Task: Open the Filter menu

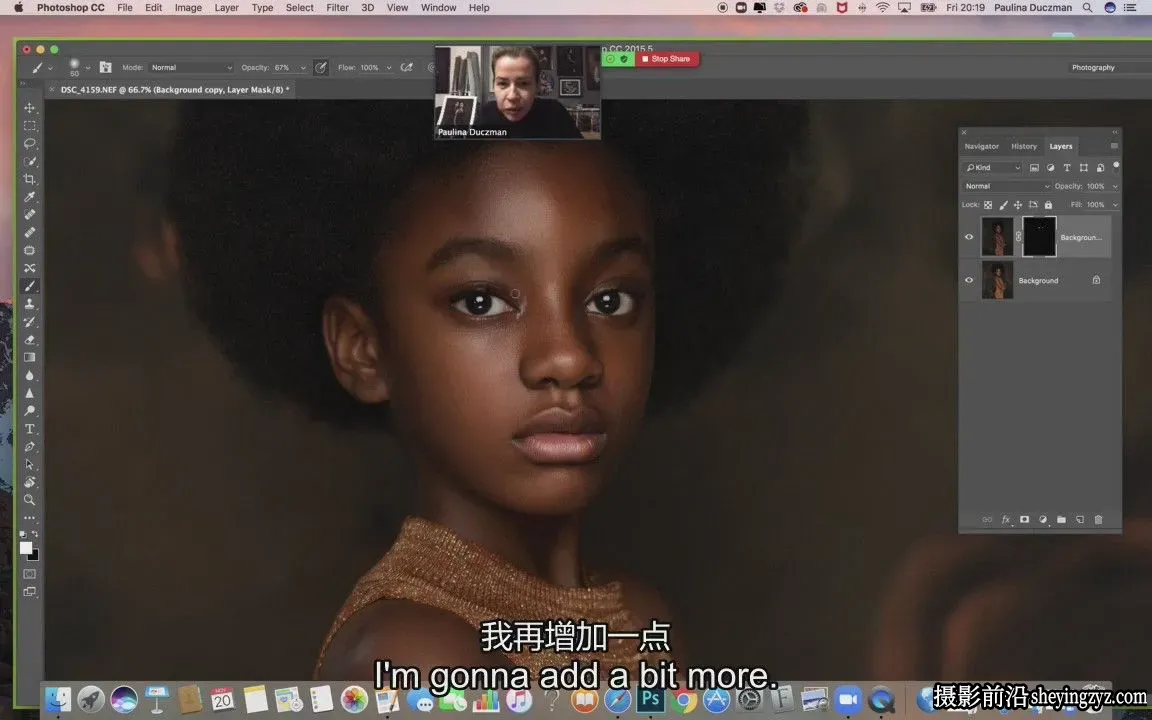Action: 337,7
